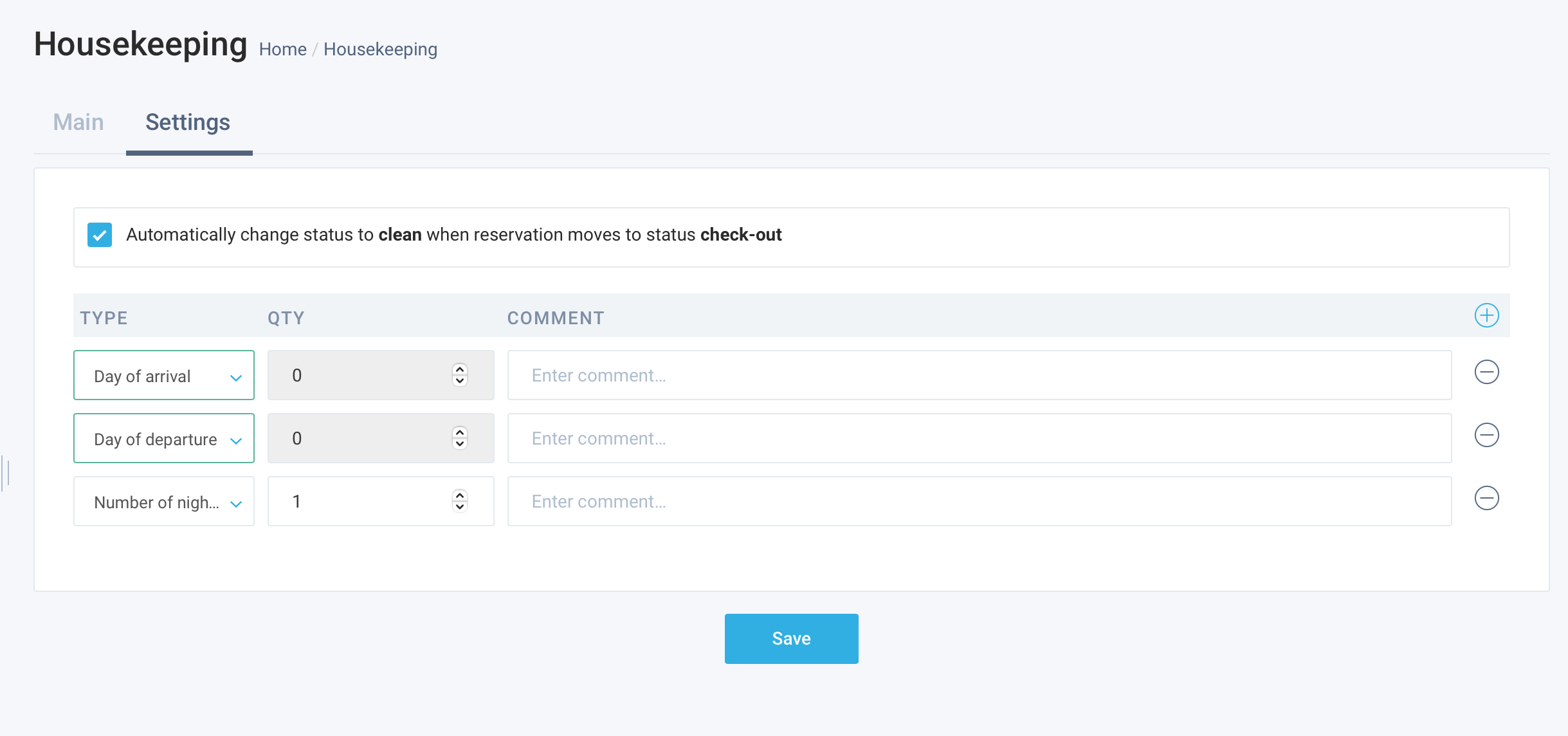Screen dimensions: 1568x736
Task: Expand the Number of nights type dropdown
Action: pos(236,502)
